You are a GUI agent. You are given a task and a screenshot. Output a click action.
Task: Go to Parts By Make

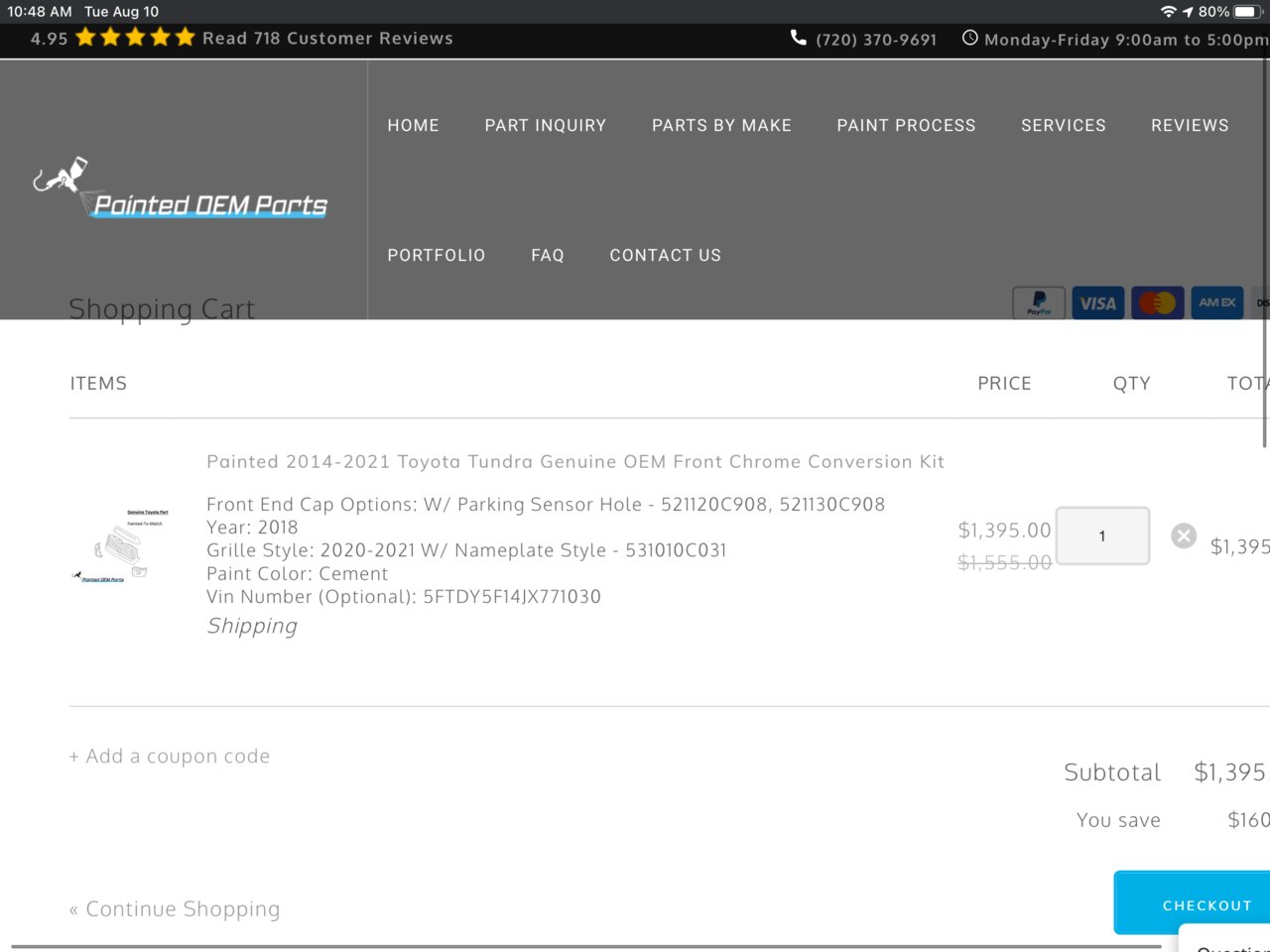coord(721,126)
